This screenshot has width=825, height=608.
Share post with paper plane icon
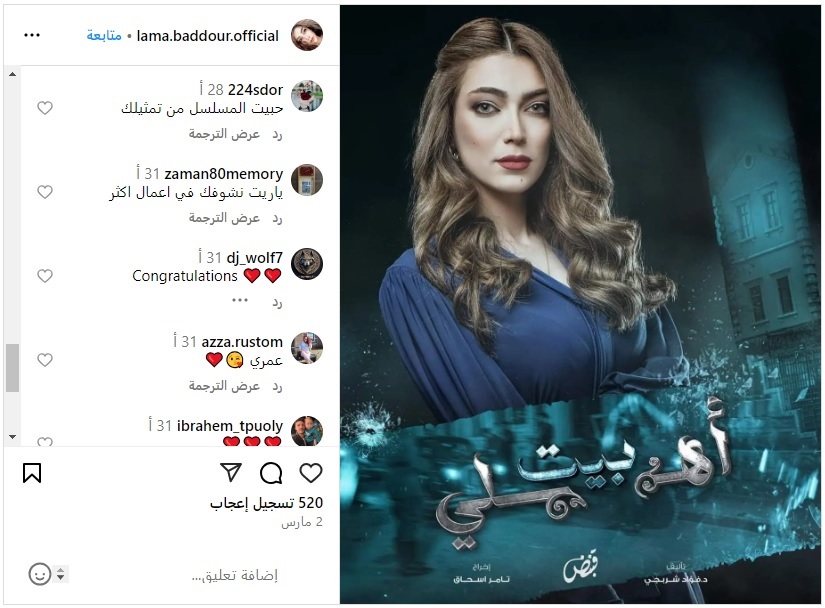point(231,472)
